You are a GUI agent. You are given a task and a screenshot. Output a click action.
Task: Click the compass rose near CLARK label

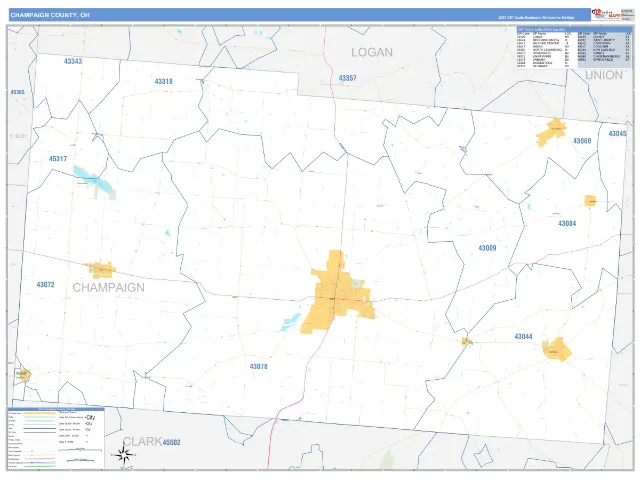[124, 454]
